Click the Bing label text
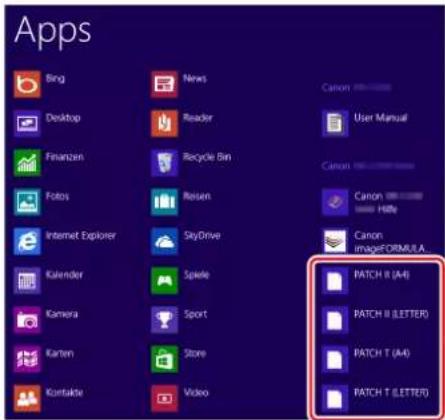 [55, 79]
